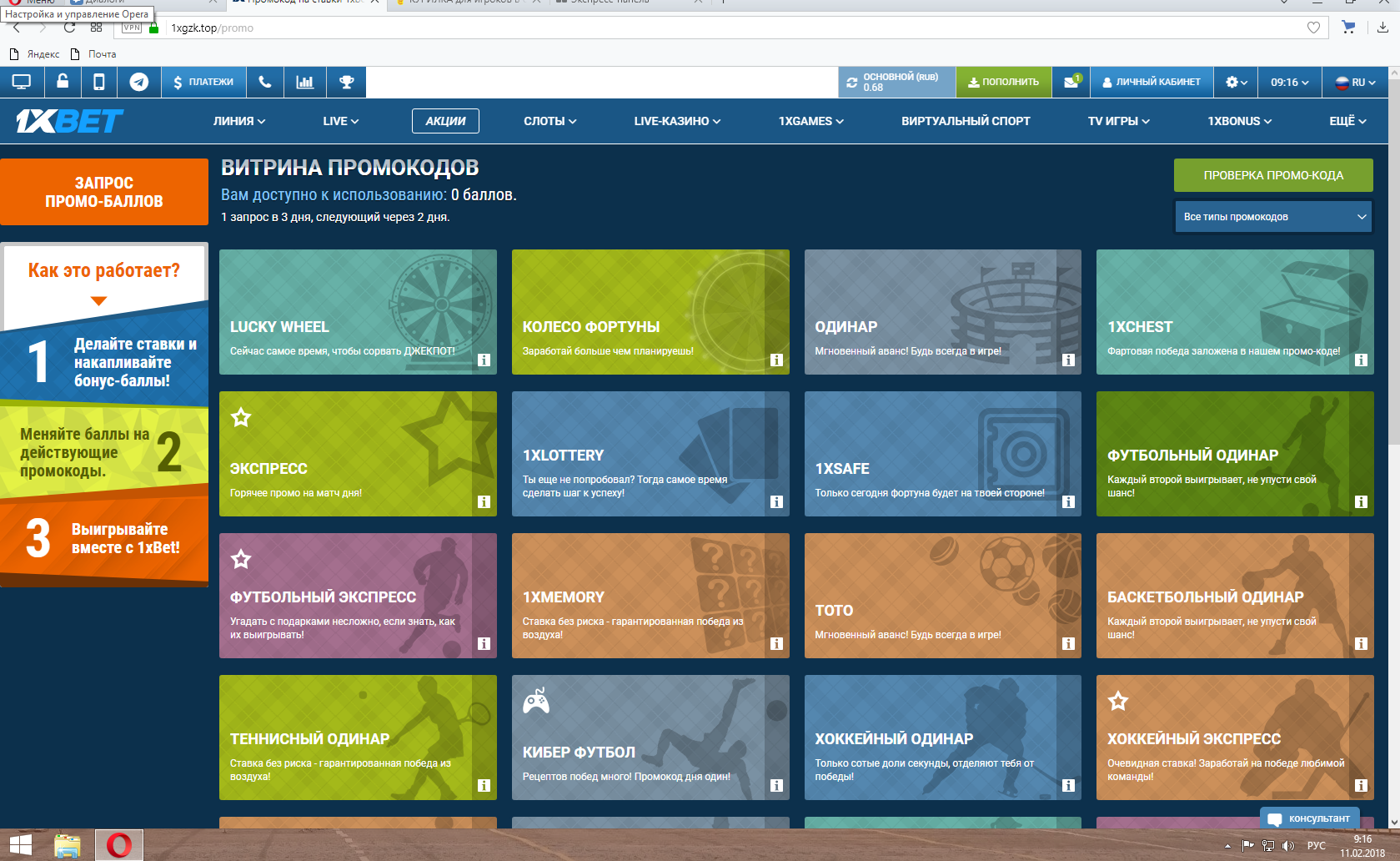Open the desktop version monitor icon
Viewport: 1400px width, 861px height.
click(22, 82)
